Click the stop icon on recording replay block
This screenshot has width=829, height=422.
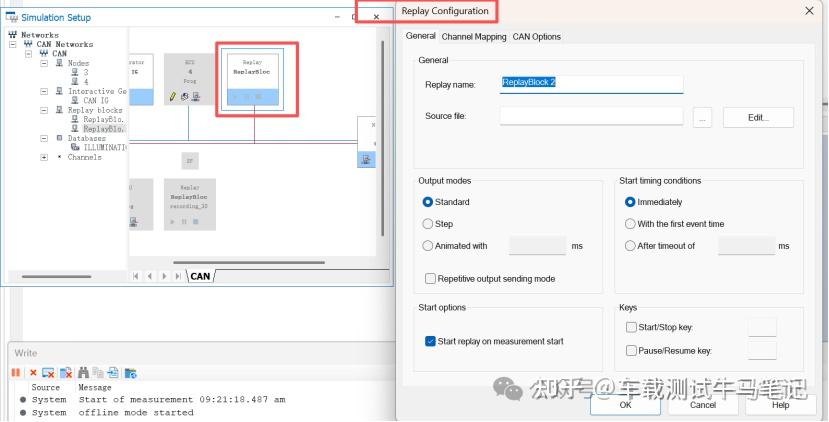pos(196,222)
